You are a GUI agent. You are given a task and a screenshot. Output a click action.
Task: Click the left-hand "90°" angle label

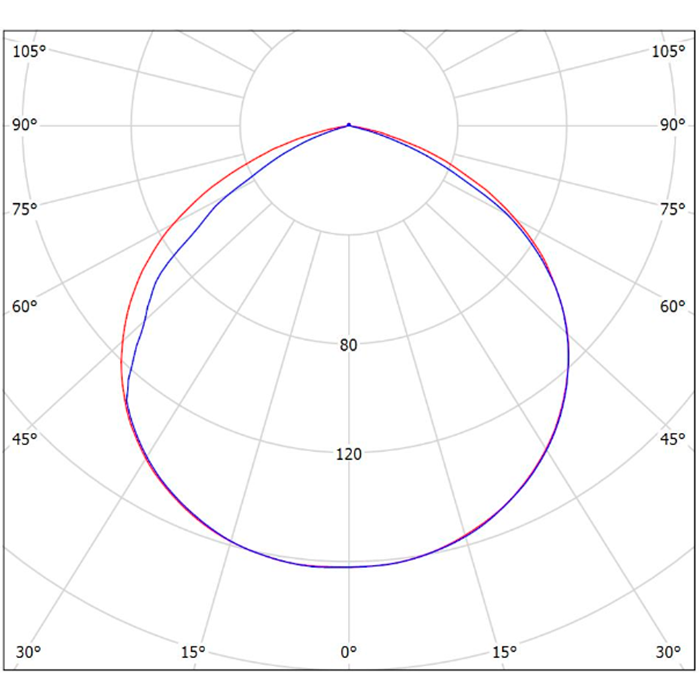point(25,125)
